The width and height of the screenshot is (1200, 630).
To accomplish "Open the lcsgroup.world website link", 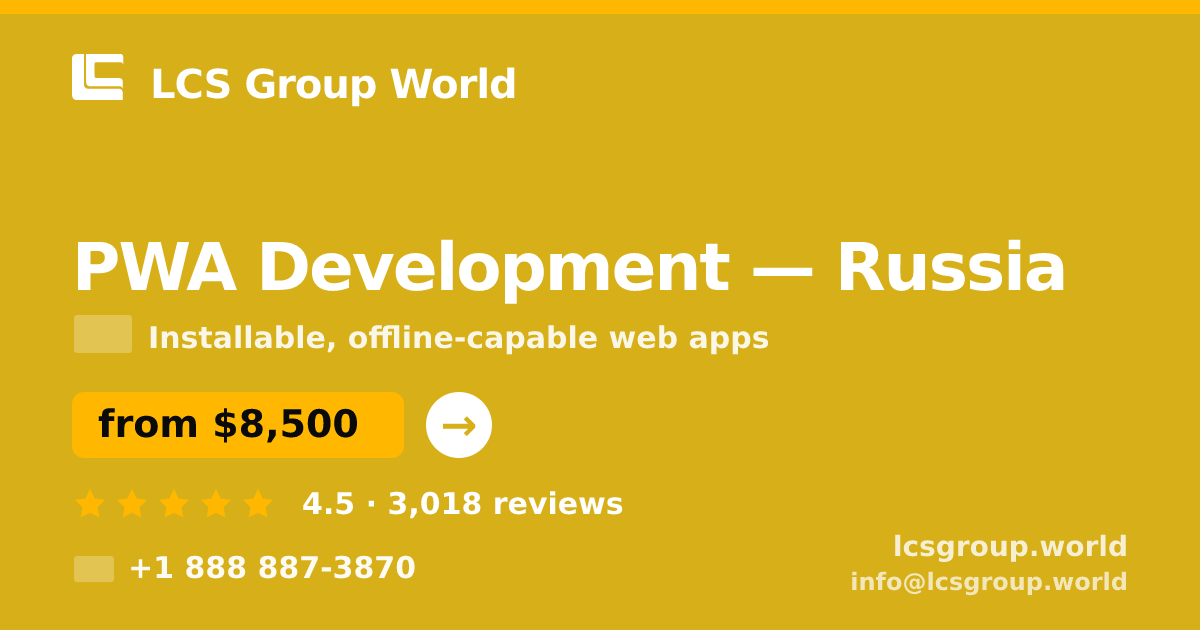I will [1010, 547].
